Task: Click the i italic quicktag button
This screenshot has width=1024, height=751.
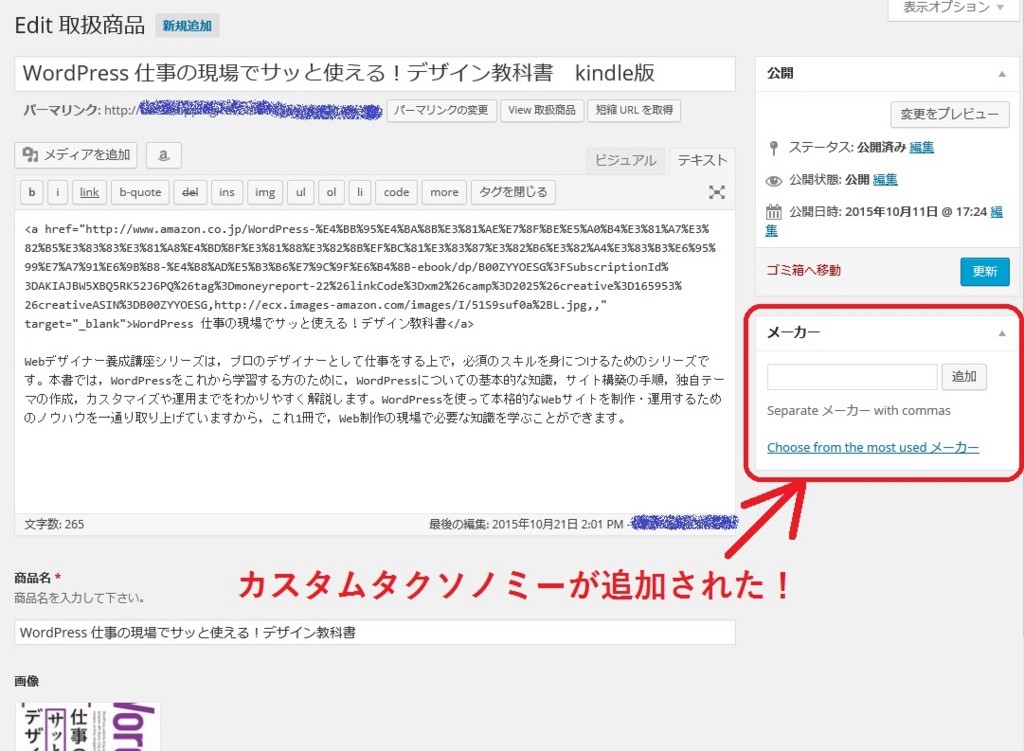Action: [x=57, y=192]
